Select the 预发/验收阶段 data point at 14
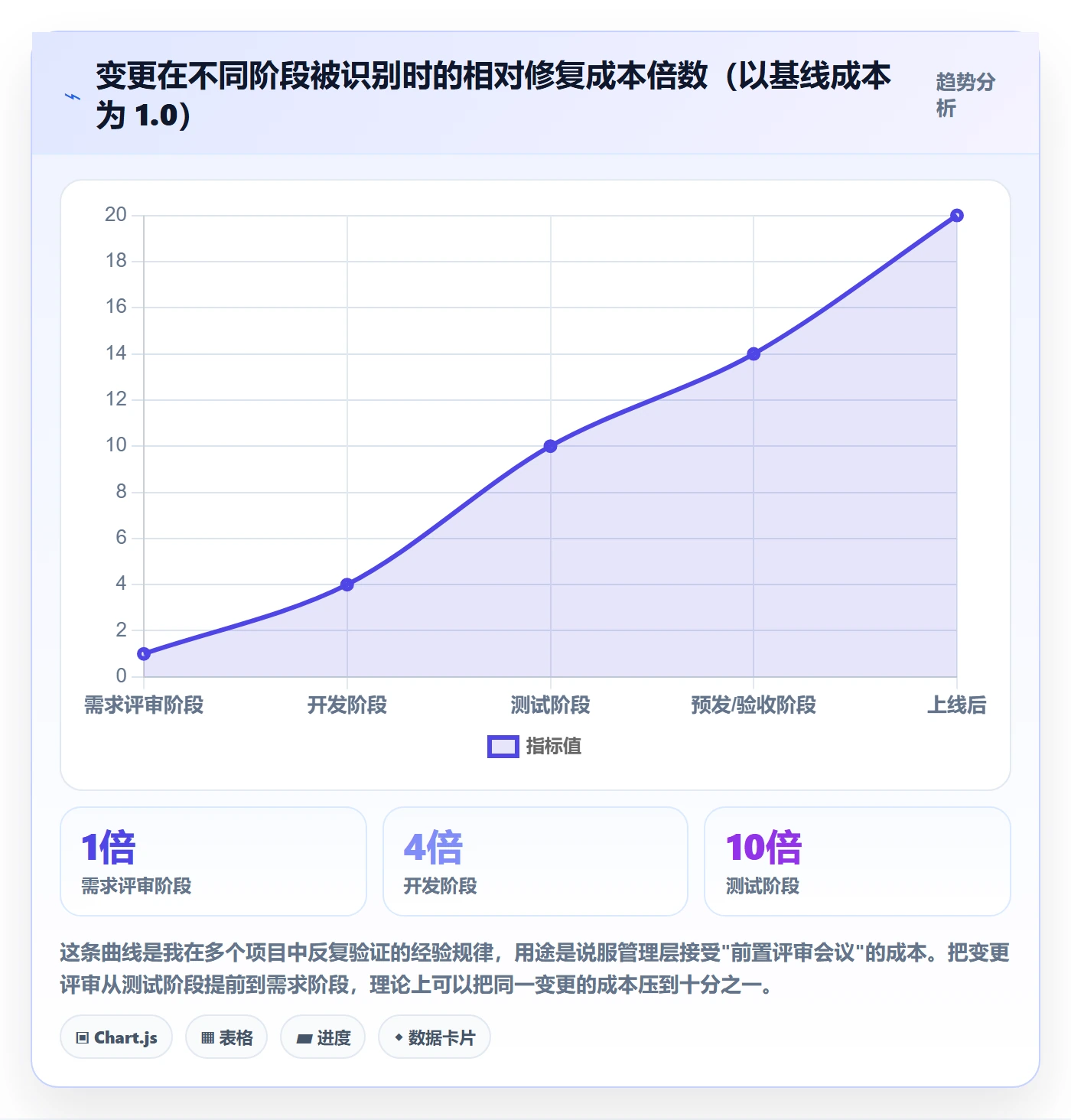Image resolution: width=1071 pixels, height=1120 pixels. pos(754,353)
